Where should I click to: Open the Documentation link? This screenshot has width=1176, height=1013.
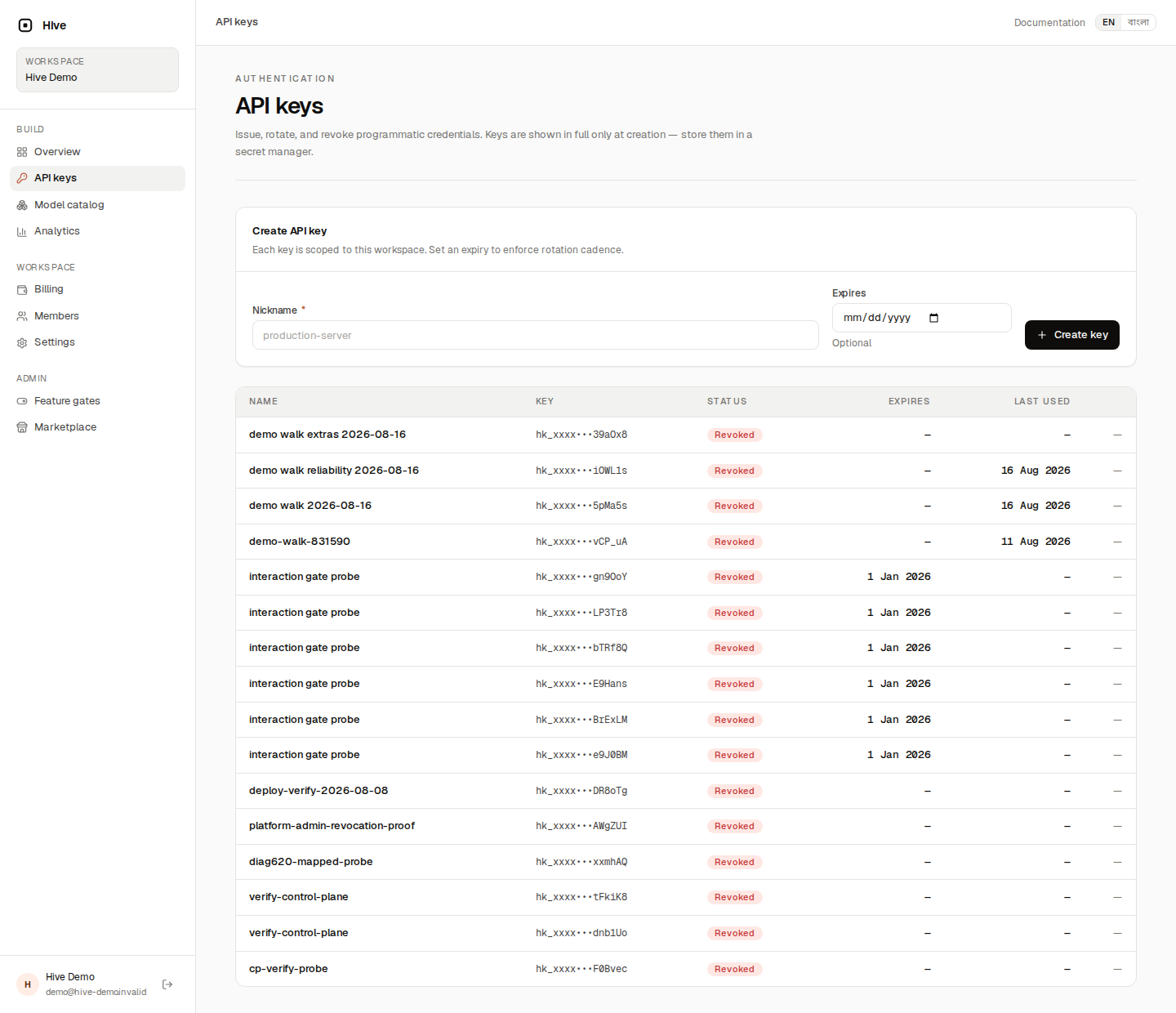click(1049, 23)
